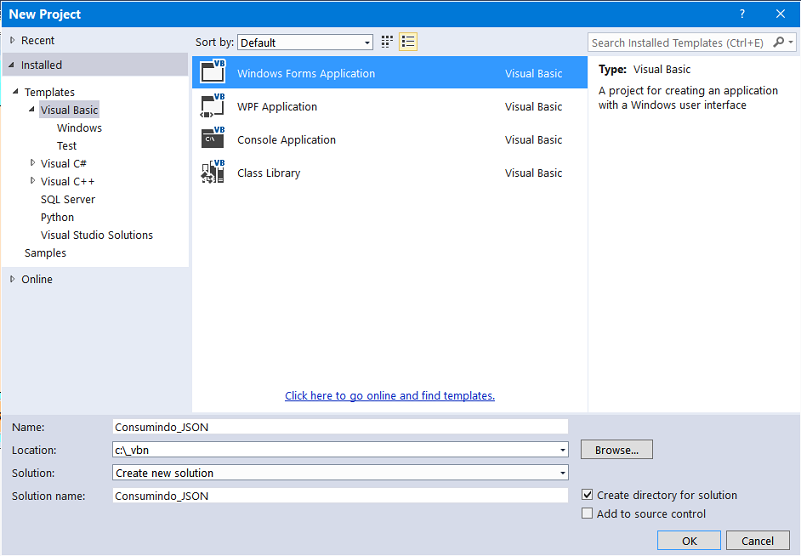Viewport: 801px width, 556px height.
Task: Open the Sort by Default dropdown
Action: point(305,42)
